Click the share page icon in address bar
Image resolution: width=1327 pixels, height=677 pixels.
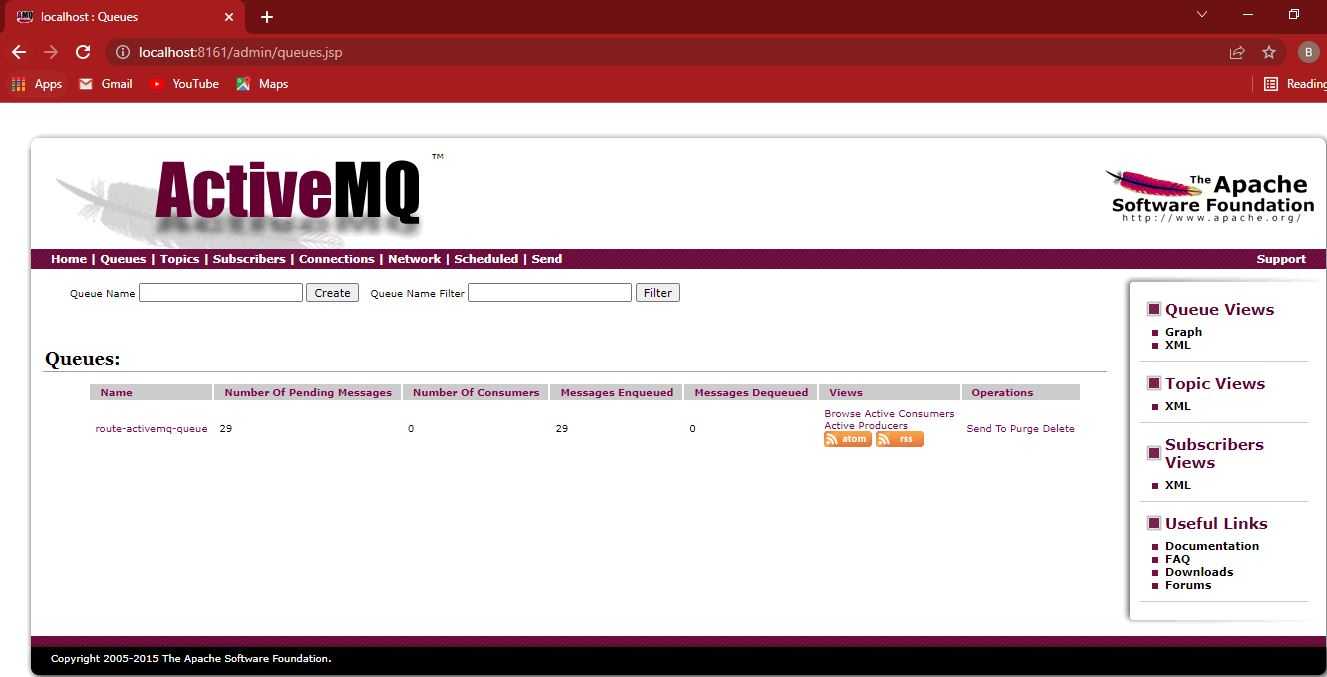coord(1237,52)
